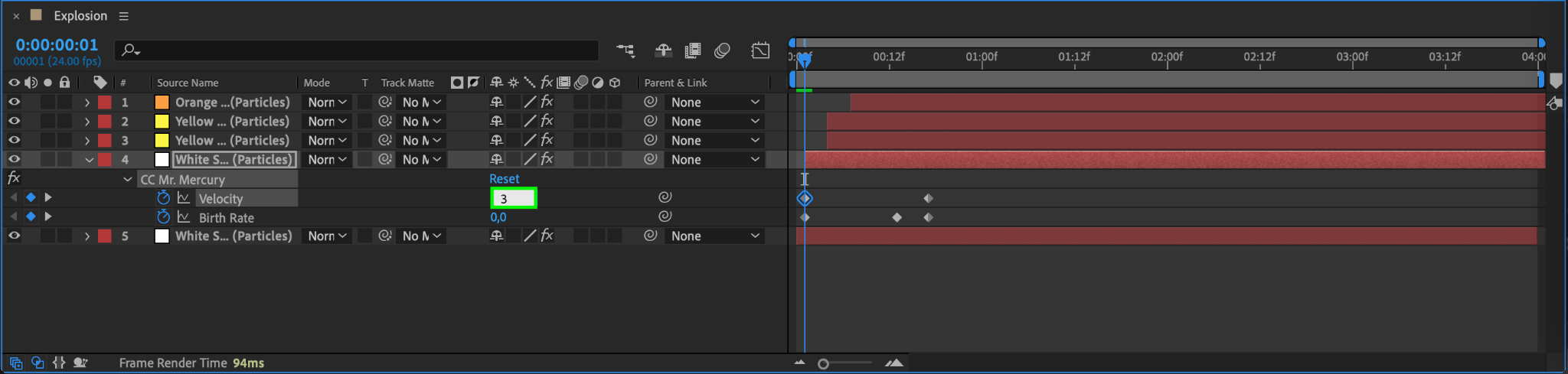The width and height of the screenshot is (1568, 374).
Task: Hide the Orange Particles layer 1
Action: pyautogui.click(x=14, y=102)
